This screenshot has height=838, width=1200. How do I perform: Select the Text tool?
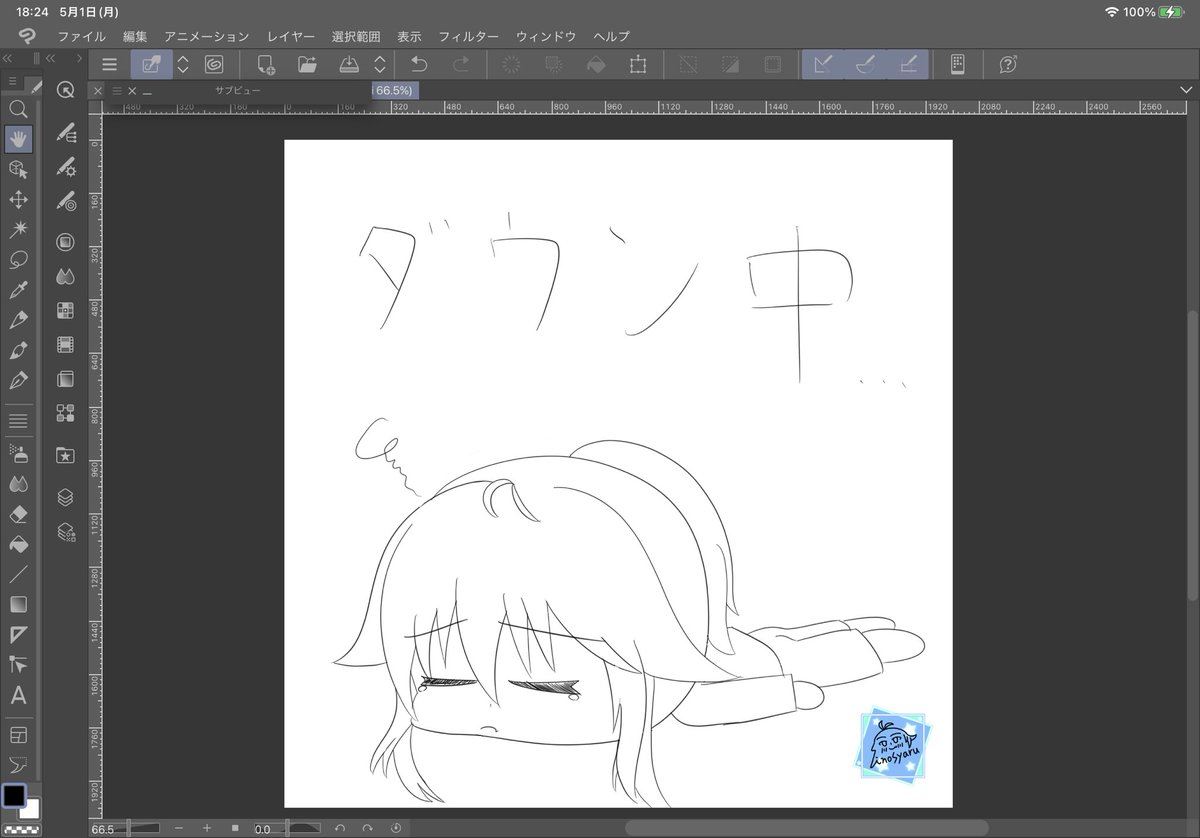(x=18, y=695)
